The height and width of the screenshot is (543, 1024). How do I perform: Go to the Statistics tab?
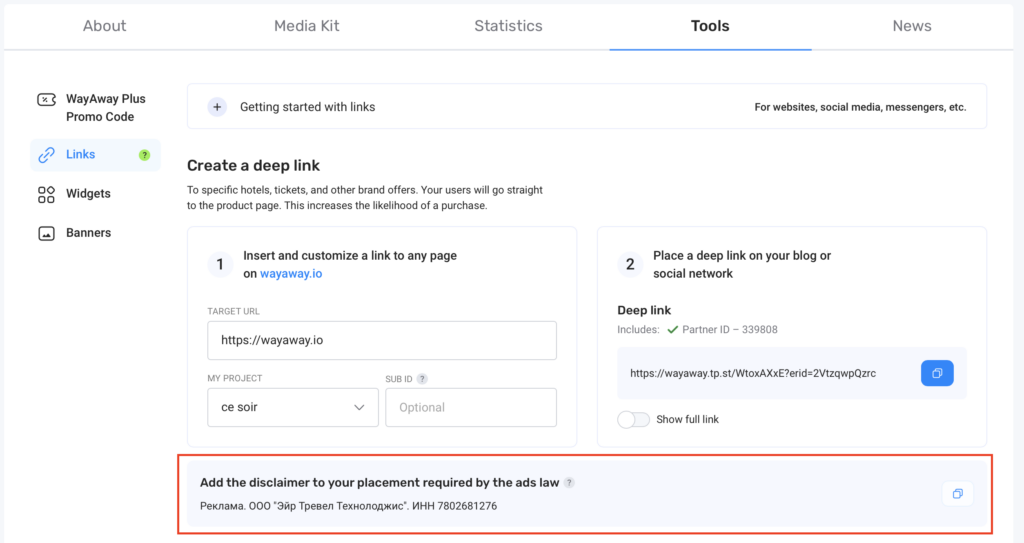tap(508, 26)
